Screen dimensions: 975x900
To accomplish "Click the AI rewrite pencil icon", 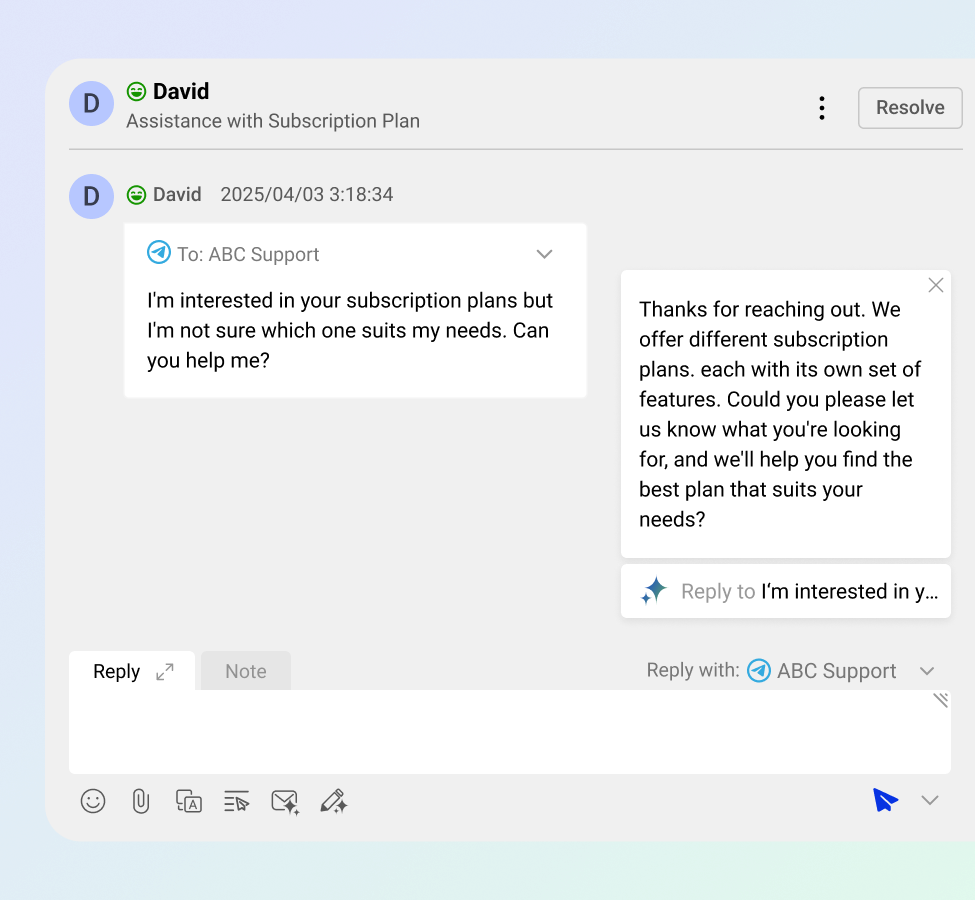I will point(334,802).
